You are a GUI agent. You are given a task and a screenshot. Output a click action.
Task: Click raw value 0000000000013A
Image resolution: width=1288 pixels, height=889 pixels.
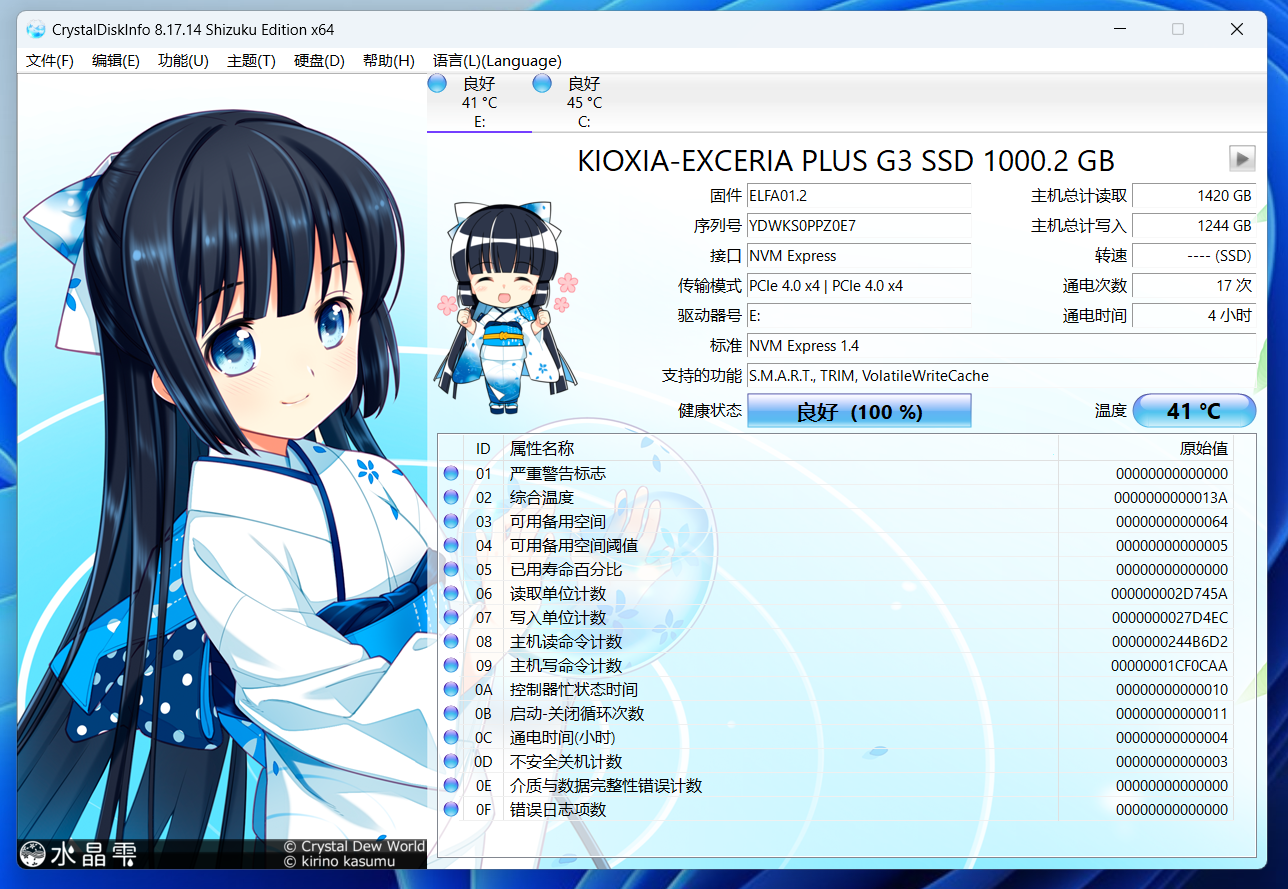[1171, 497]
